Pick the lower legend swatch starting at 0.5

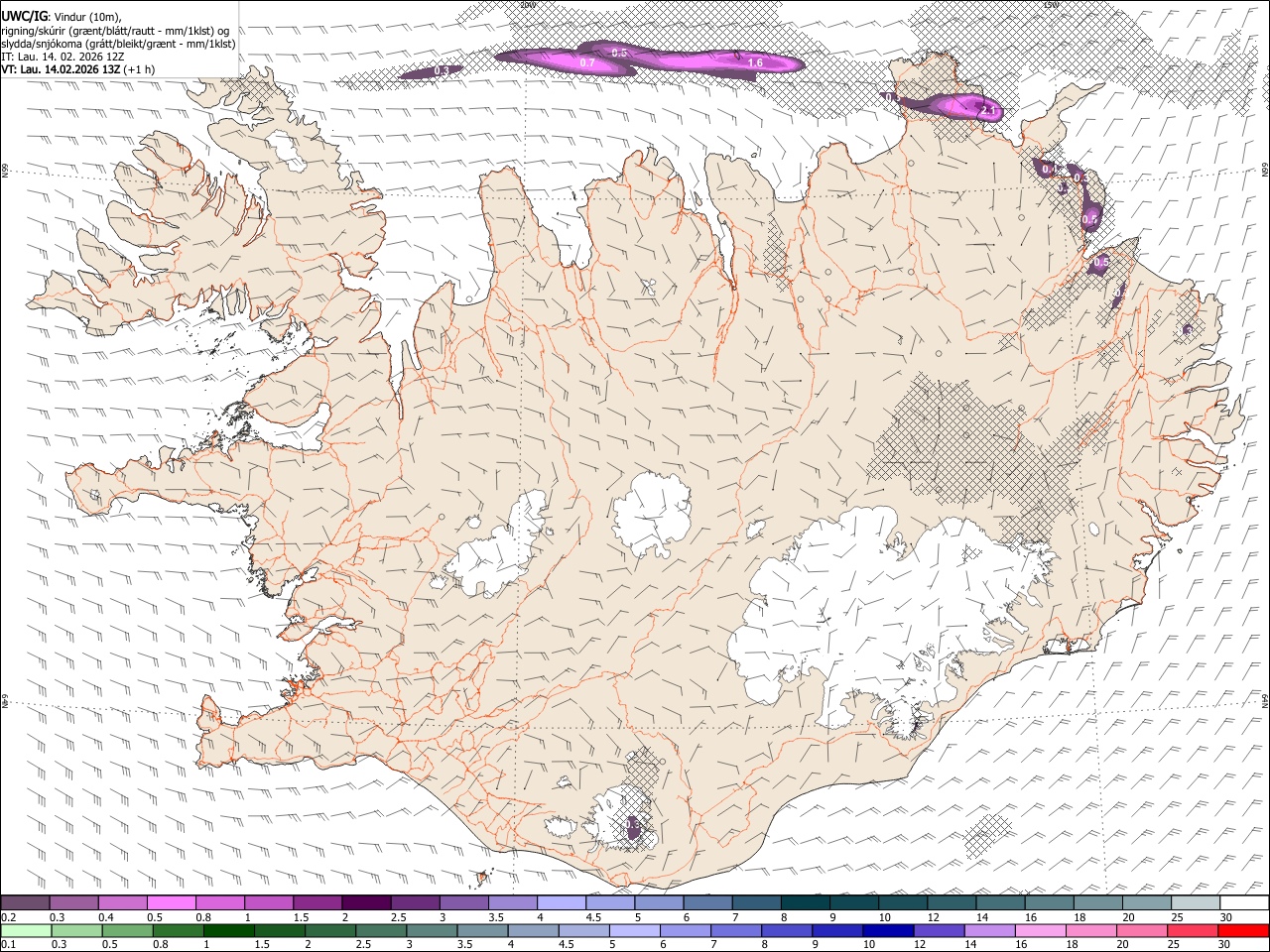[127, 930]
